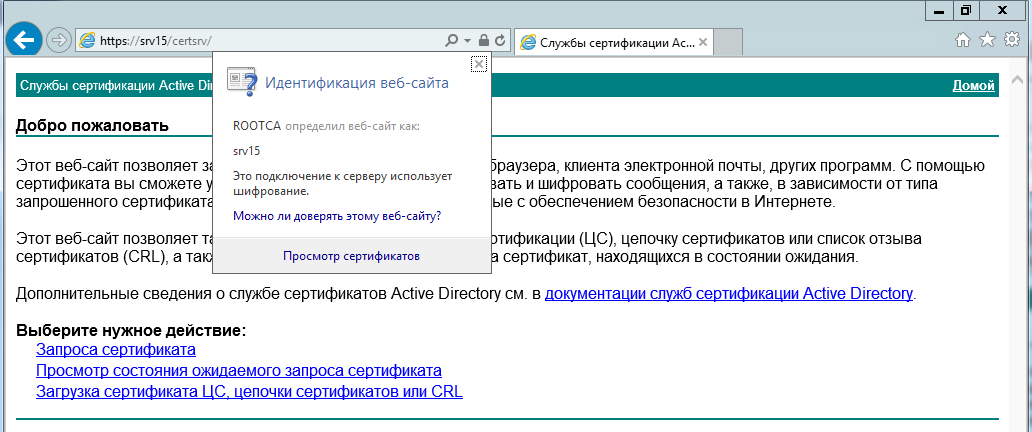Click the Добро пожаловать heading

(92, 125)
